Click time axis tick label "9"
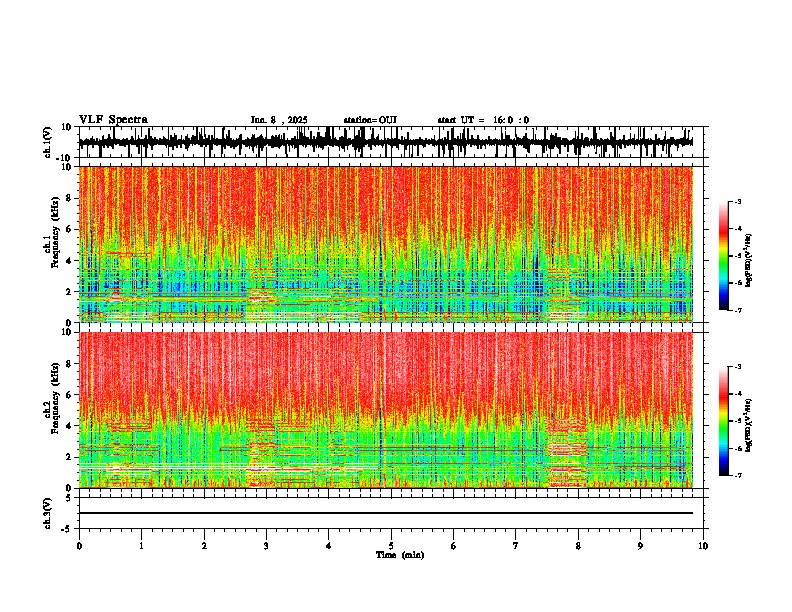Screen dimensions: 792x612 640,546
